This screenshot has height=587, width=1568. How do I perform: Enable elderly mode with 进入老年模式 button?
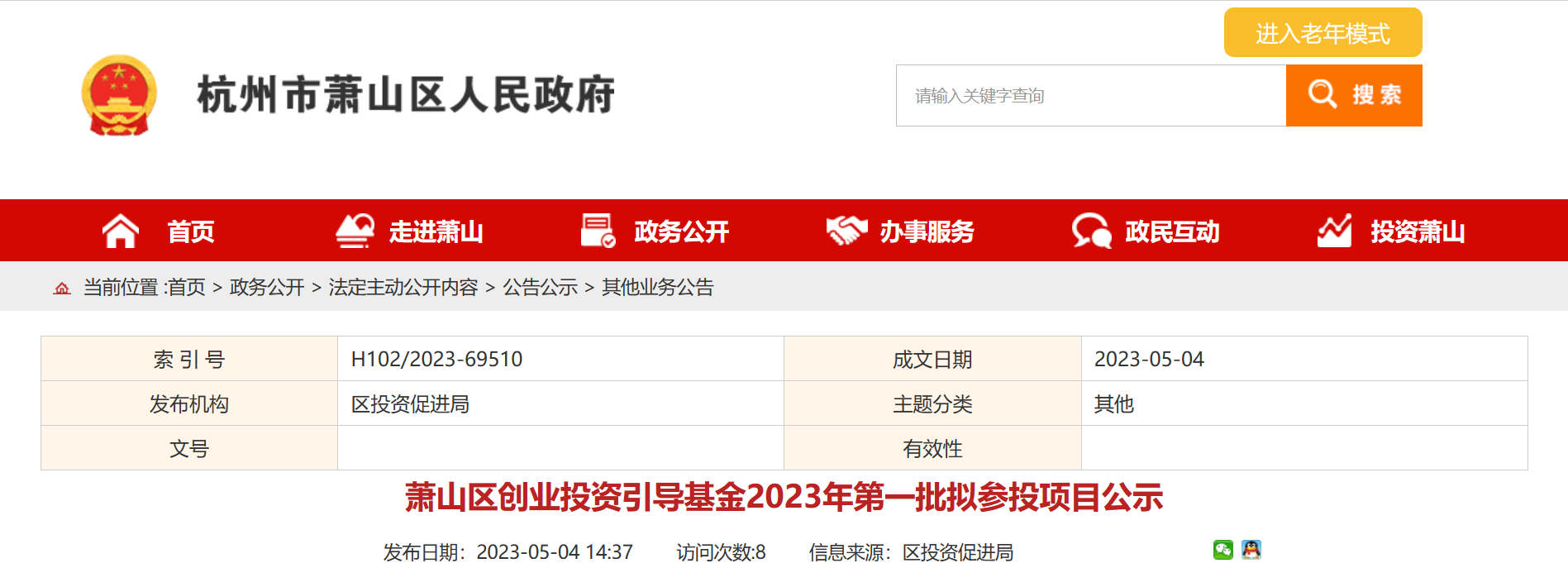[1323, 33]
